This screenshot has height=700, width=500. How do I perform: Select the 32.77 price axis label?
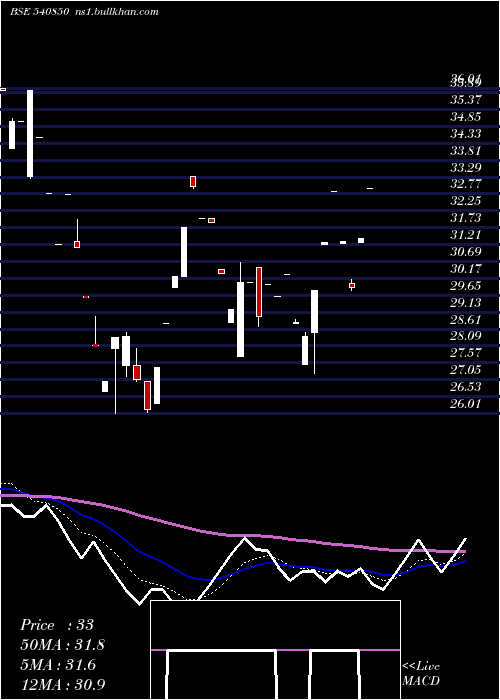[466, 184]
